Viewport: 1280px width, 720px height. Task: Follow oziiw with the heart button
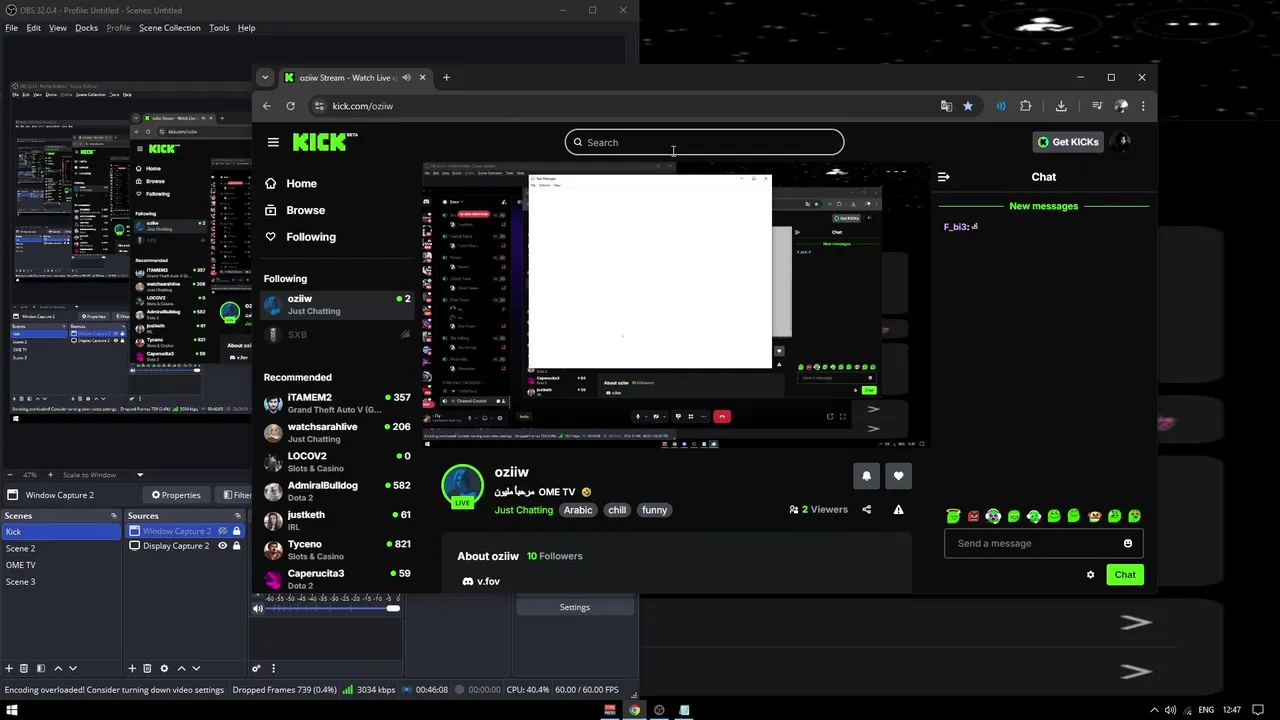(x=898, y=476)
